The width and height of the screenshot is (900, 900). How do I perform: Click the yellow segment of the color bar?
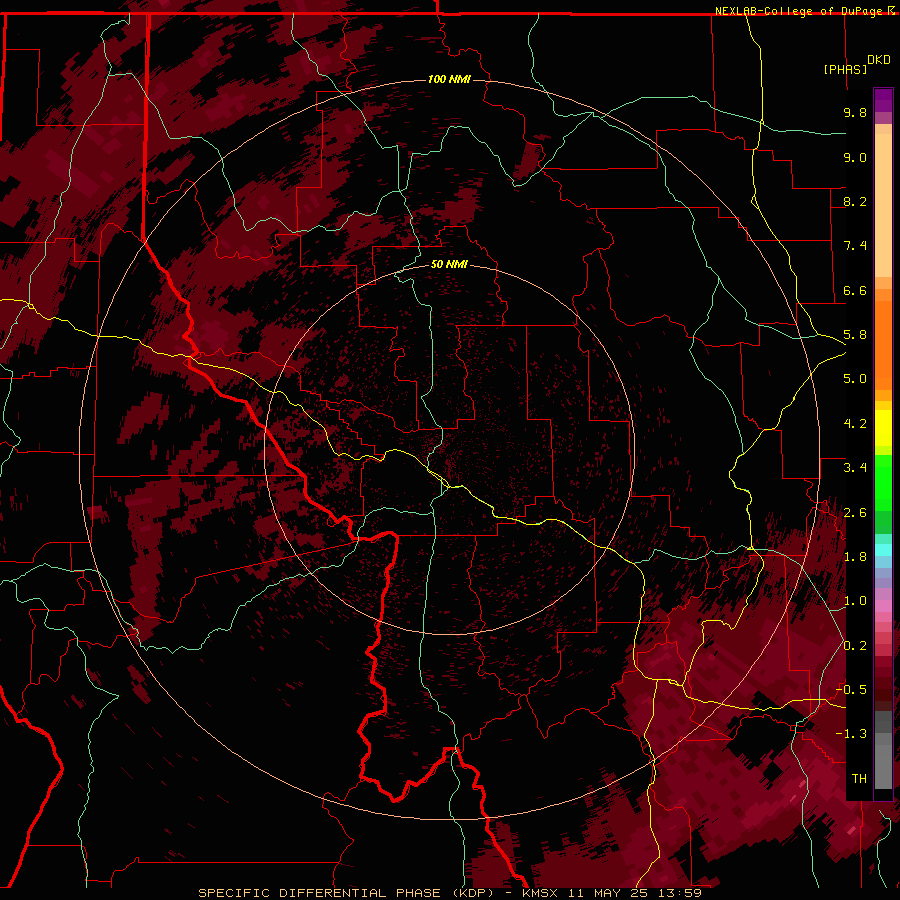click(883, 428)
